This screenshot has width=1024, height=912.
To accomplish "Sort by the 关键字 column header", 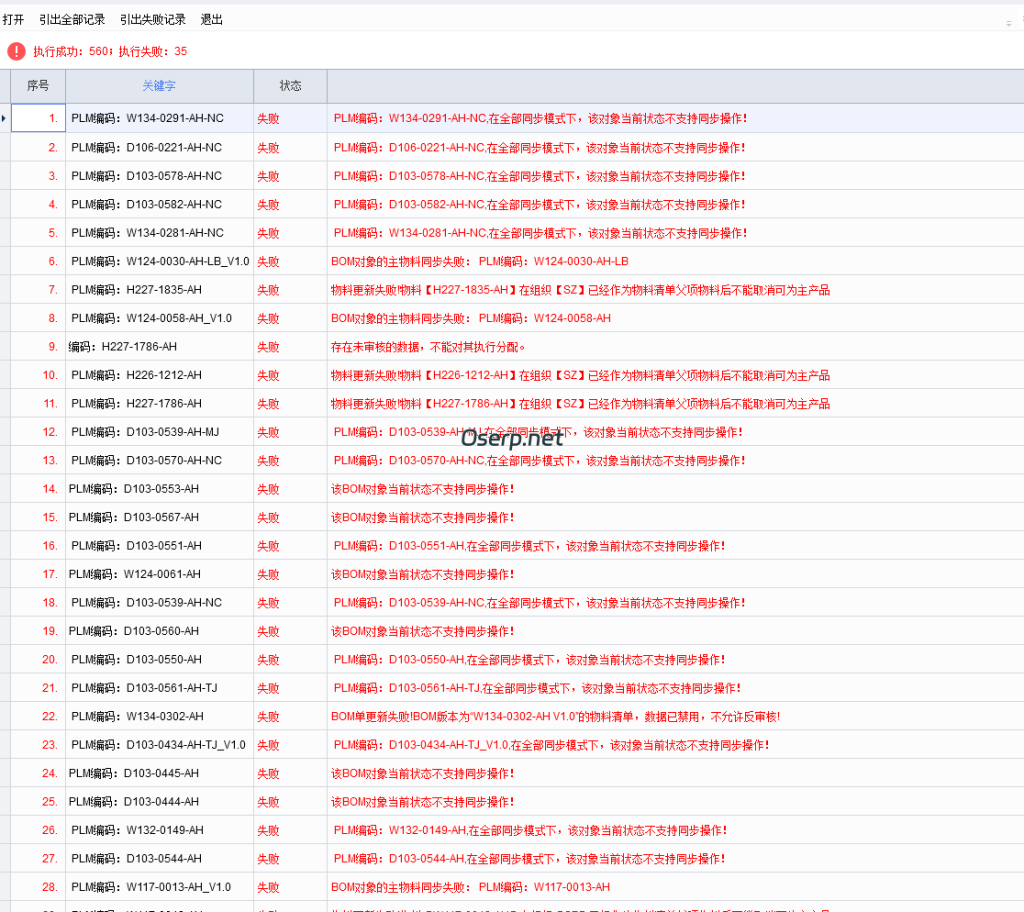I will click(159, 86).
